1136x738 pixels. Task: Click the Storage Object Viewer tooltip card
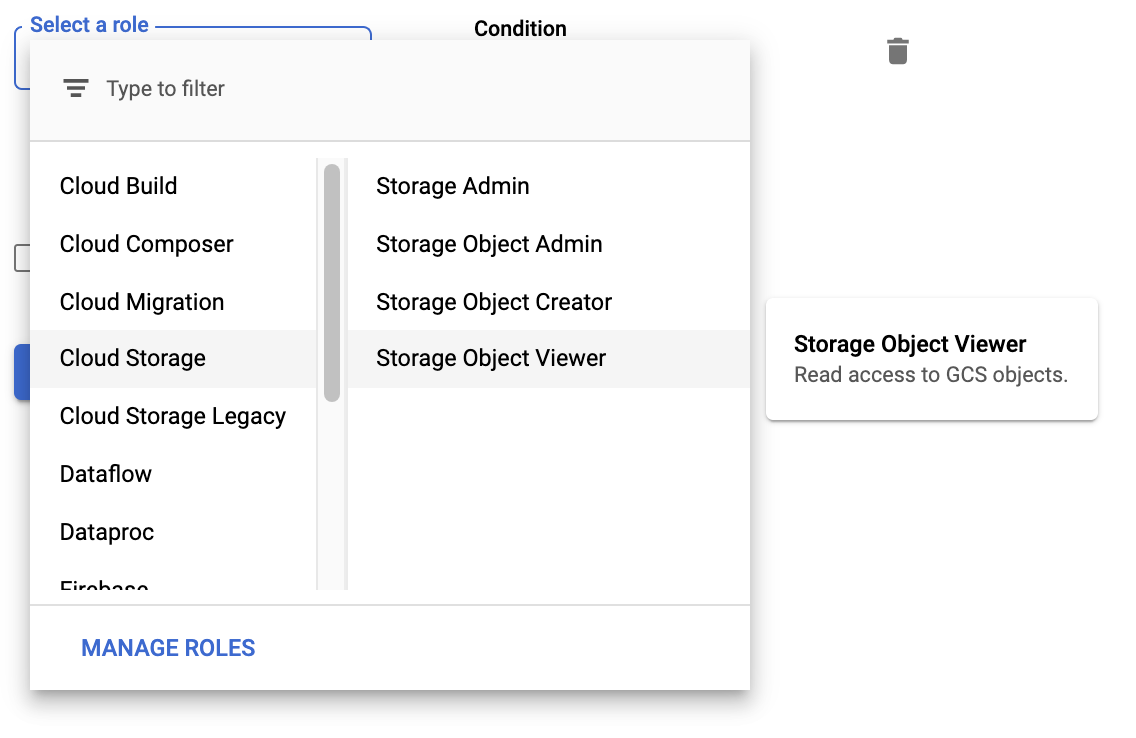coord(931,359)
